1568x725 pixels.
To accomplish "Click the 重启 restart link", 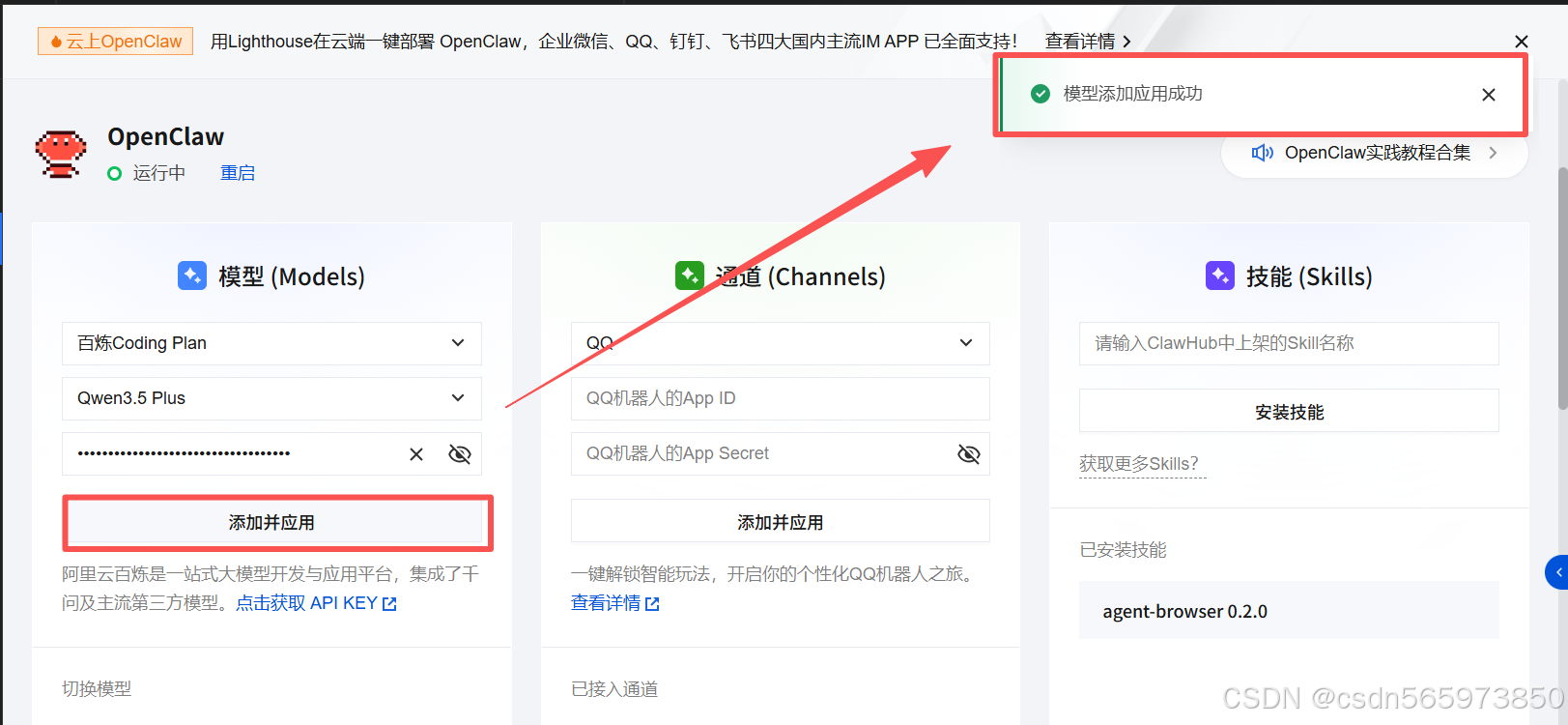I will coord(238,173).
